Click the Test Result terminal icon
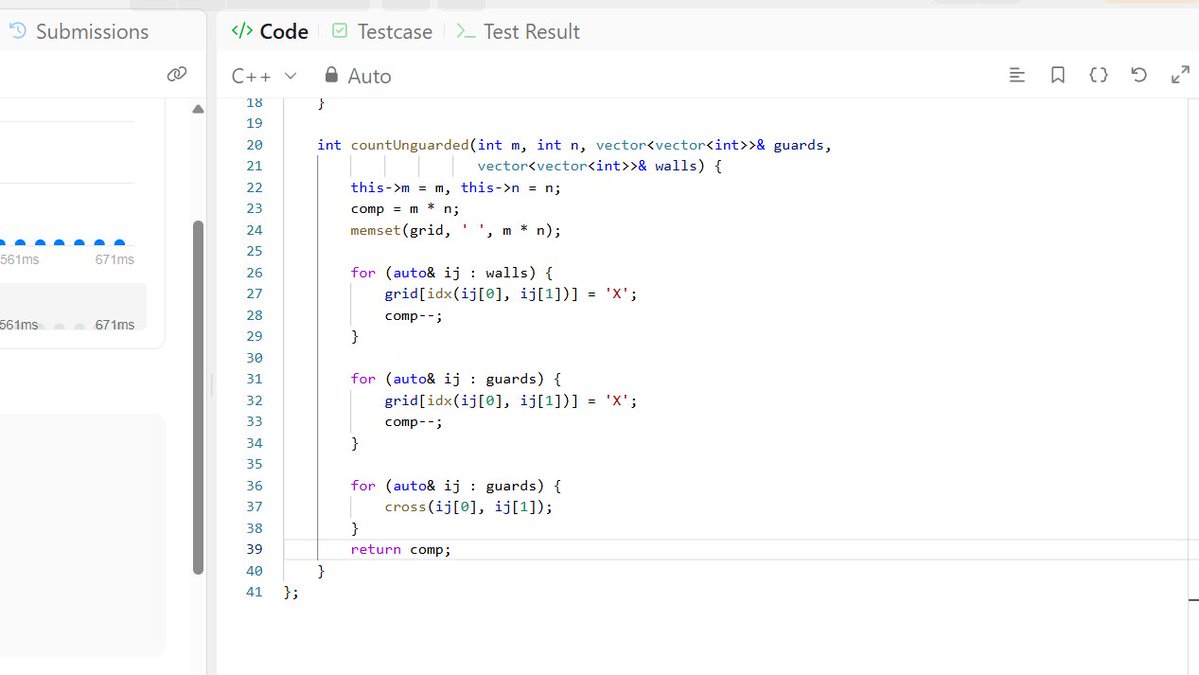The height and width of the screenshot is (675, 1199). click(466, 31)
